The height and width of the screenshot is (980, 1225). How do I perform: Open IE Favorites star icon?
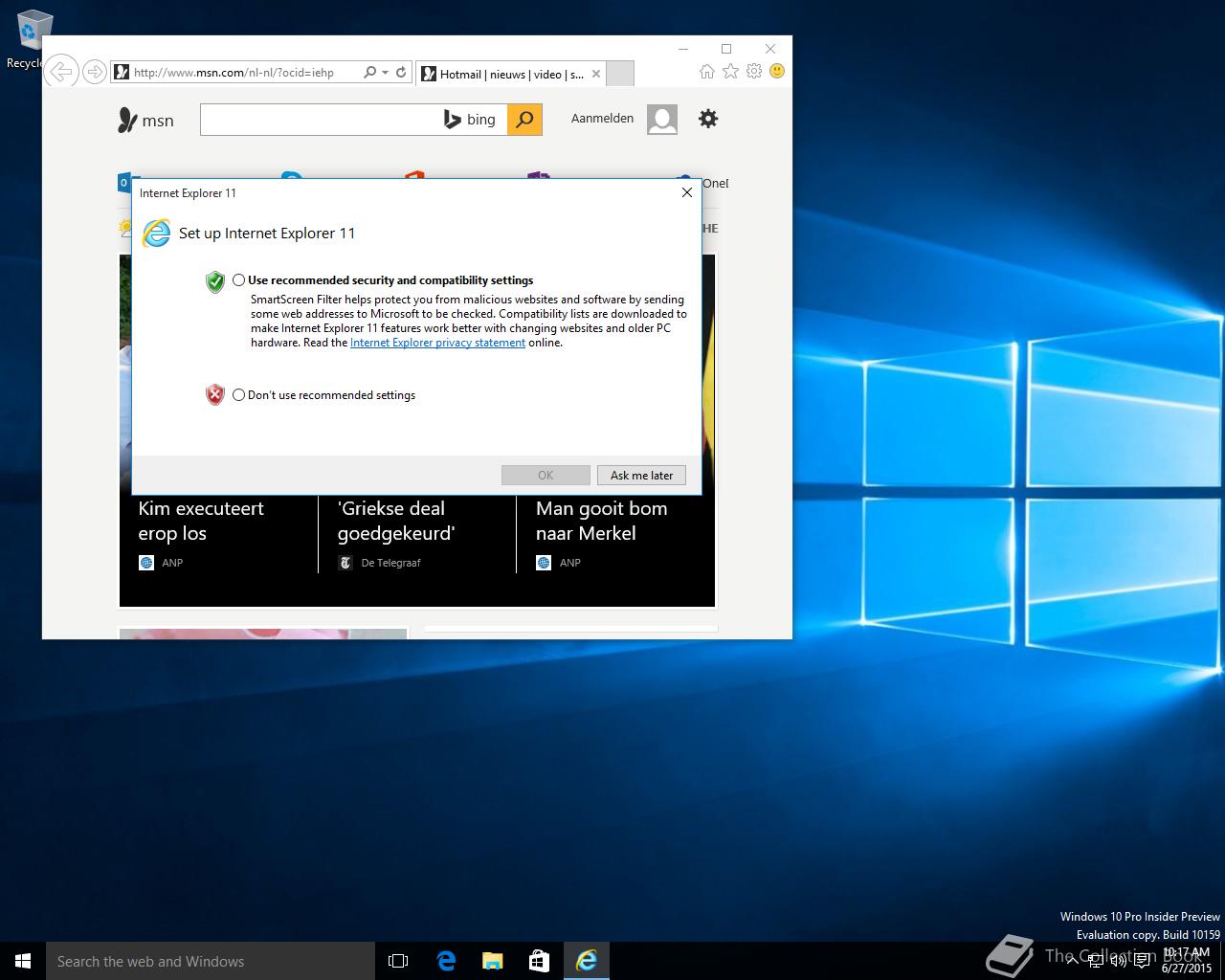[x=730, y=71]
